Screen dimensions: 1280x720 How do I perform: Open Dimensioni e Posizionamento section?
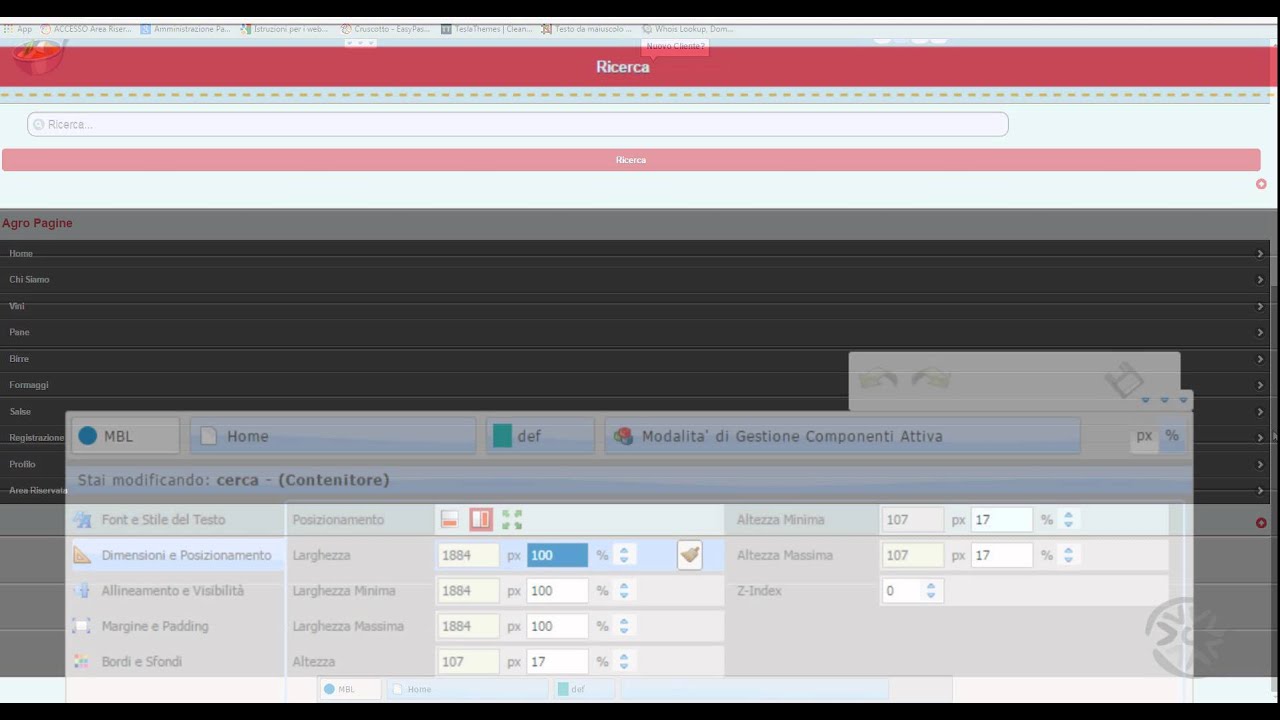(178, 555)
